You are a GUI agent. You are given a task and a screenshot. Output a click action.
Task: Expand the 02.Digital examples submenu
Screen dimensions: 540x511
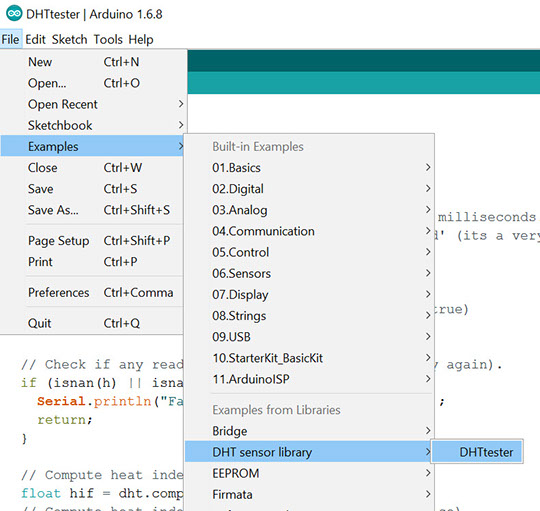[309, 189]
